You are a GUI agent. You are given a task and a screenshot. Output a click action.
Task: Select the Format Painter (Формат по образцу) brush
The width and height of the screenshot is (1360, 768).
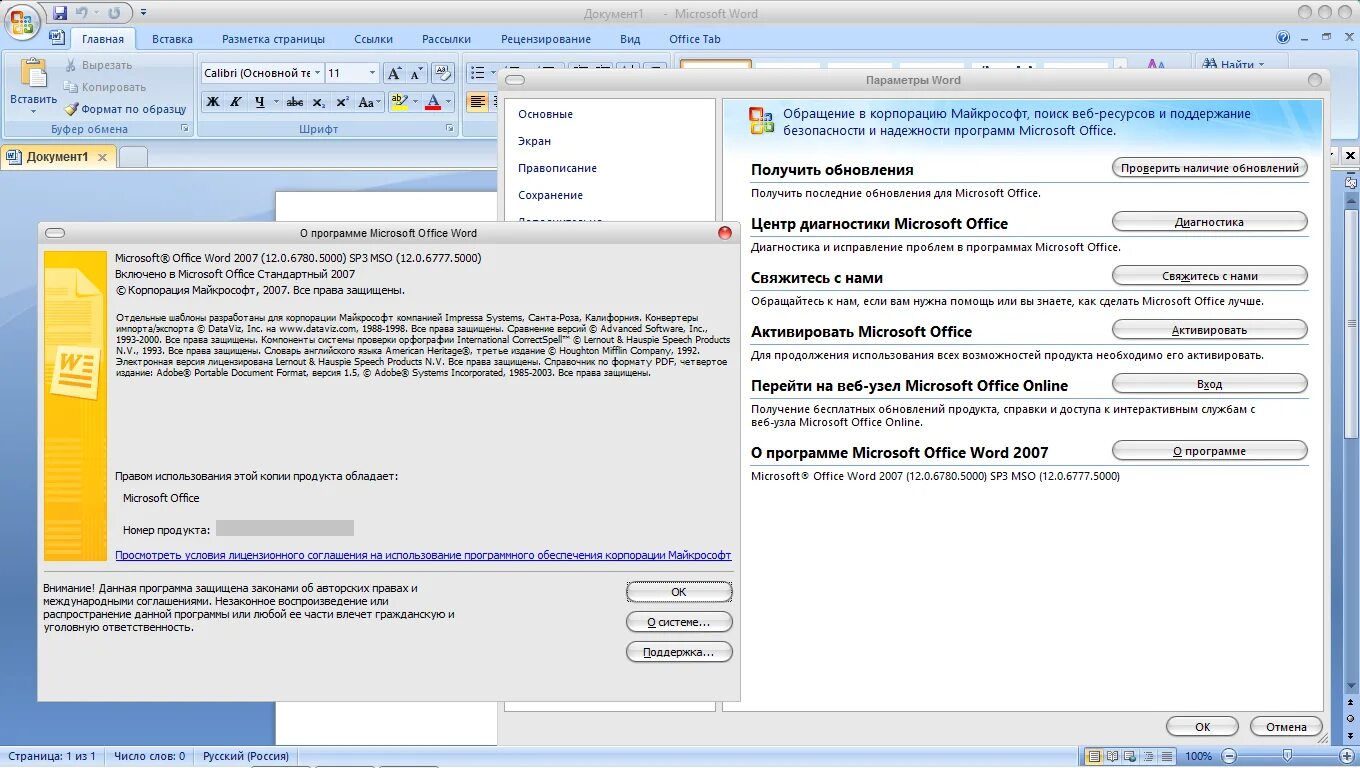71,109
